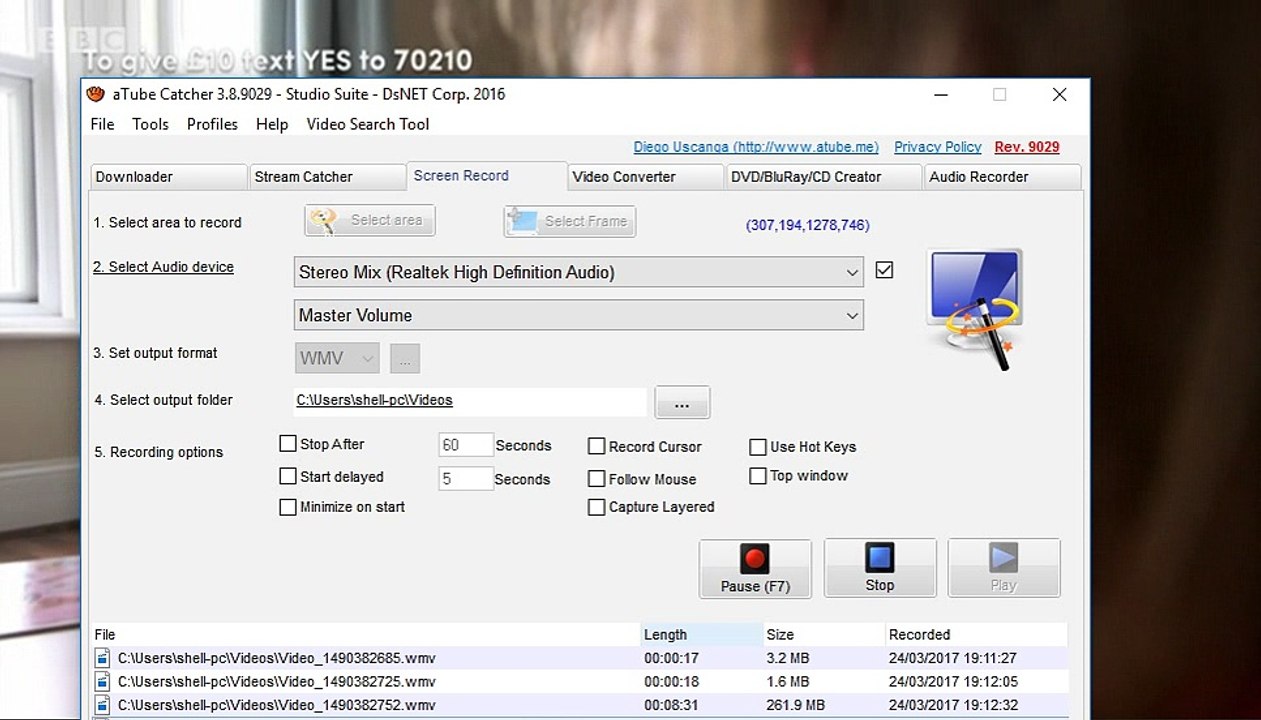Viewport: 1261px width, 720px height.
Task: Click the browse button for output folder
Action: pos(682,402)
